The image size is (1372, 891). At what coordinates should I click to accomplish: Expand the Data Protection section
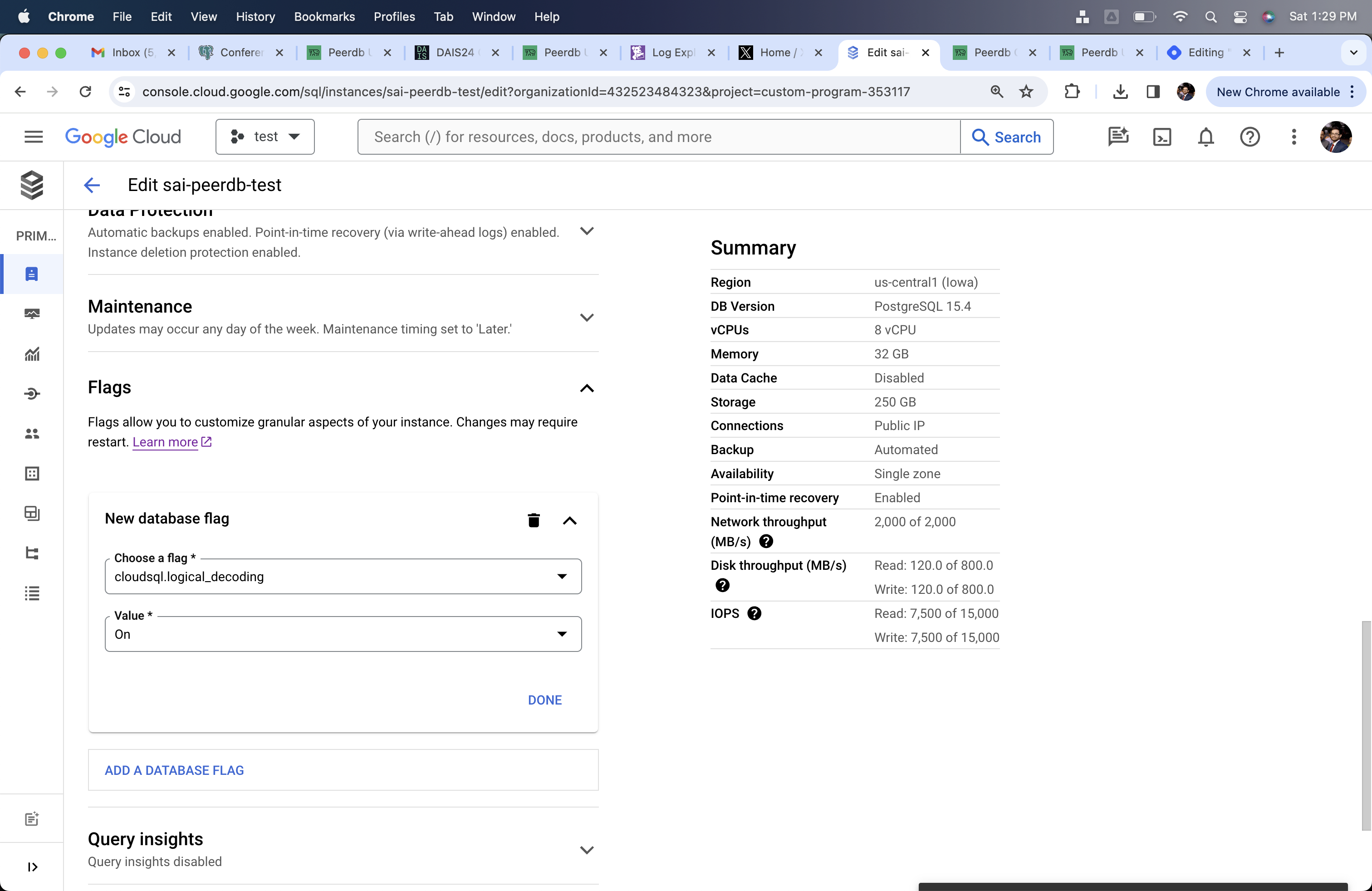[587, 231]
